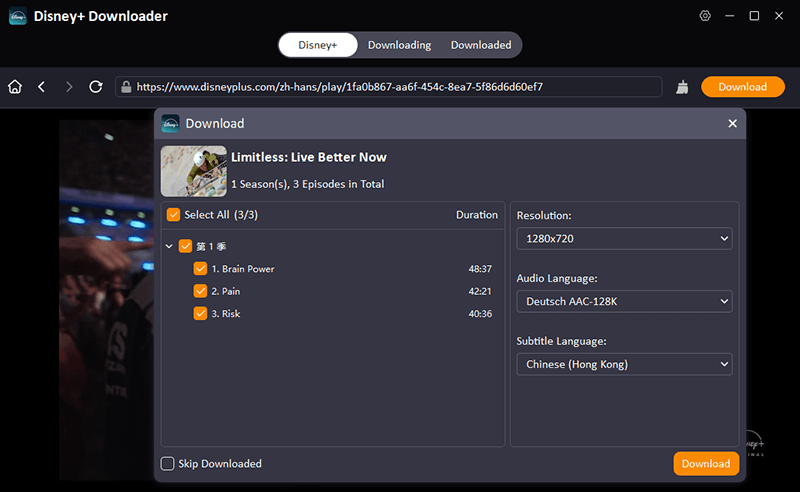Click the clean-up broom icon
Image resolution: width=800 pixels, height=492 pixels.
[x=682, y=87]
